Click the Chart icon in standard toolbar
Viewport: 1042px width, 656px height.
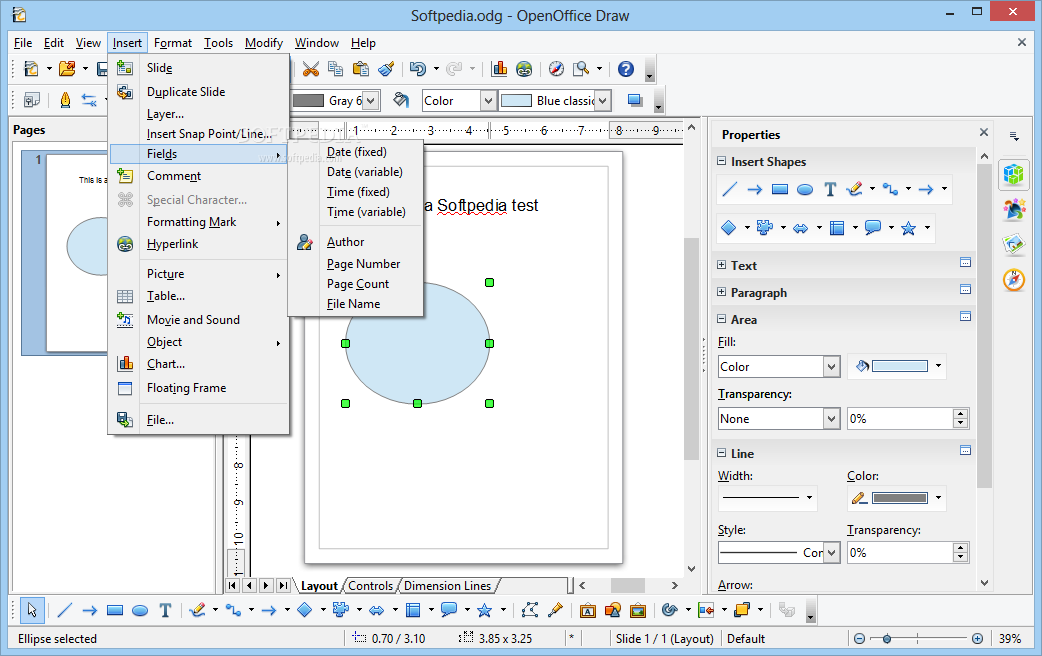(x=499, y=68)
